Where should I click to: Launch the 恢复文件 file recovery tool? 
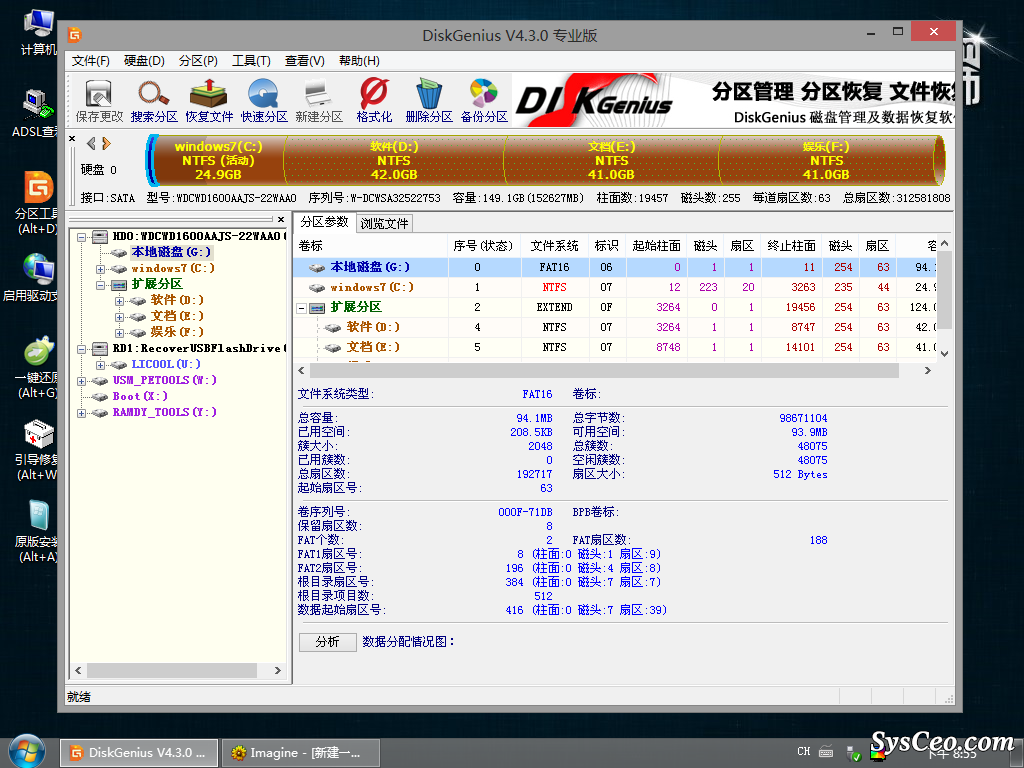coord(209,101)
